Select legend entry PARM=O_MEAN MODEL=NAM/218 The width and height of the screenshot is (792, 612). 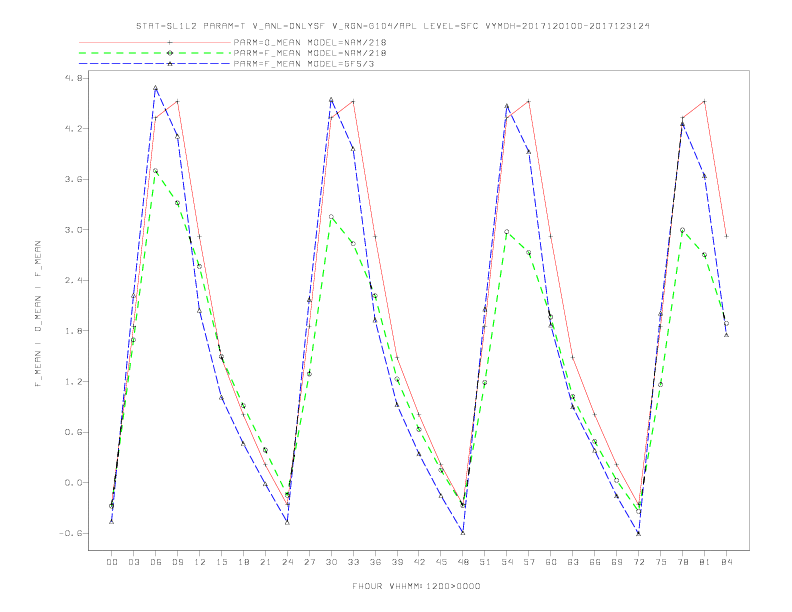point(310,42)
